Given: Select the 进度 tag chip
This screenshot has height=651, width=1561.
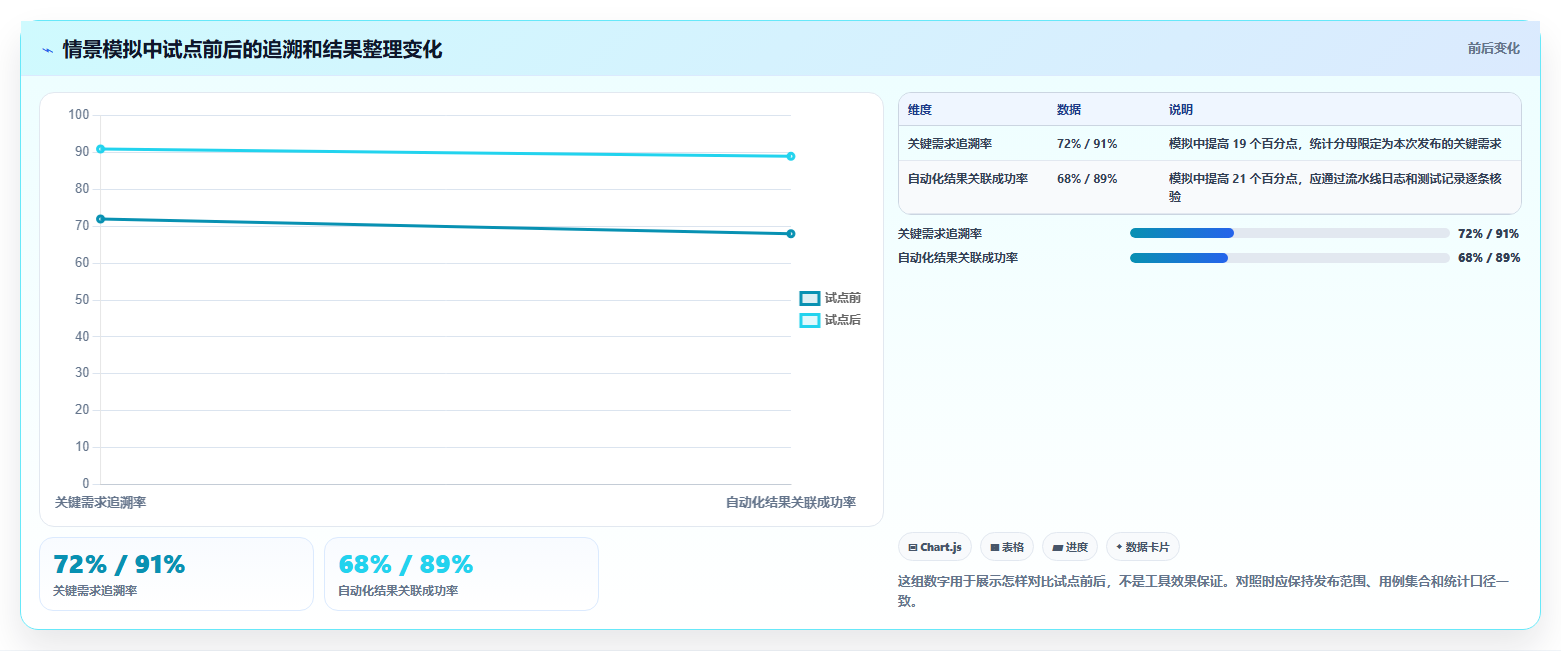Looking at the screenshot, I should 1070,547.
